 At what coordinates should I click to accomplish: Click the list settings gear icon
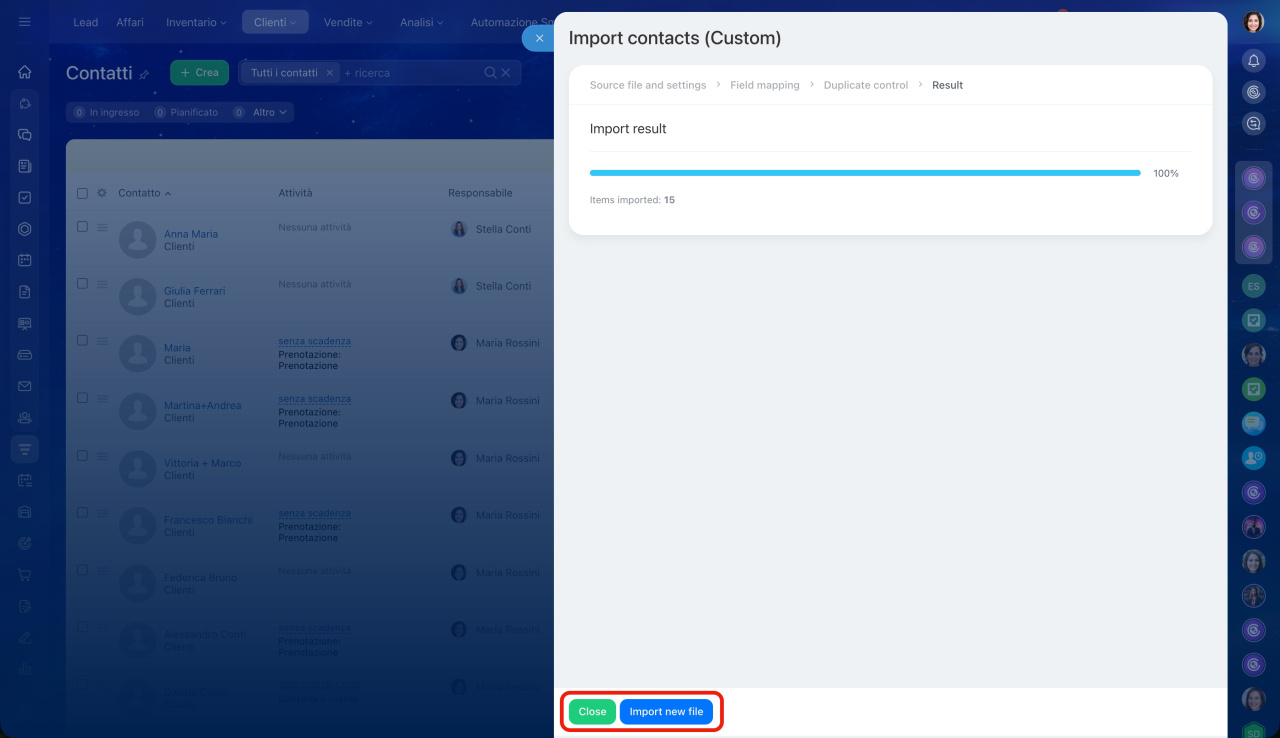101,193
